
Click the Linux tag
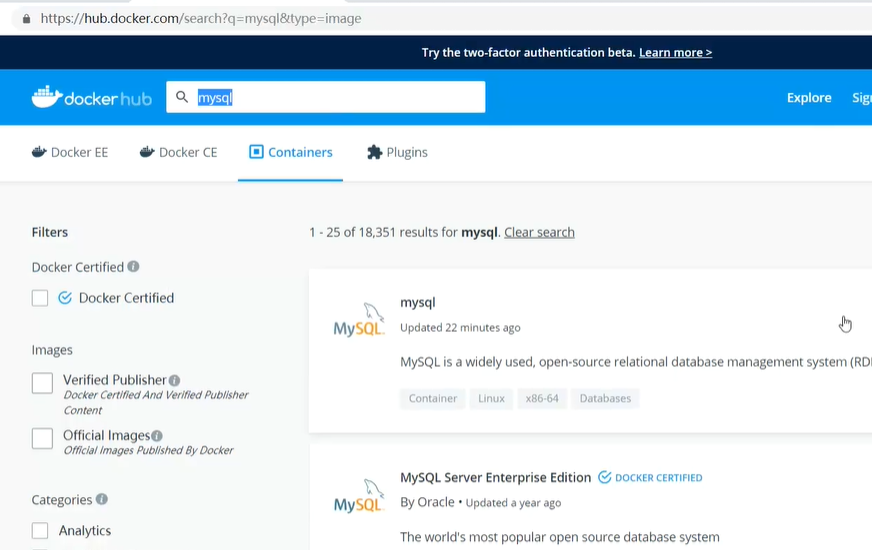click(491, 398)
